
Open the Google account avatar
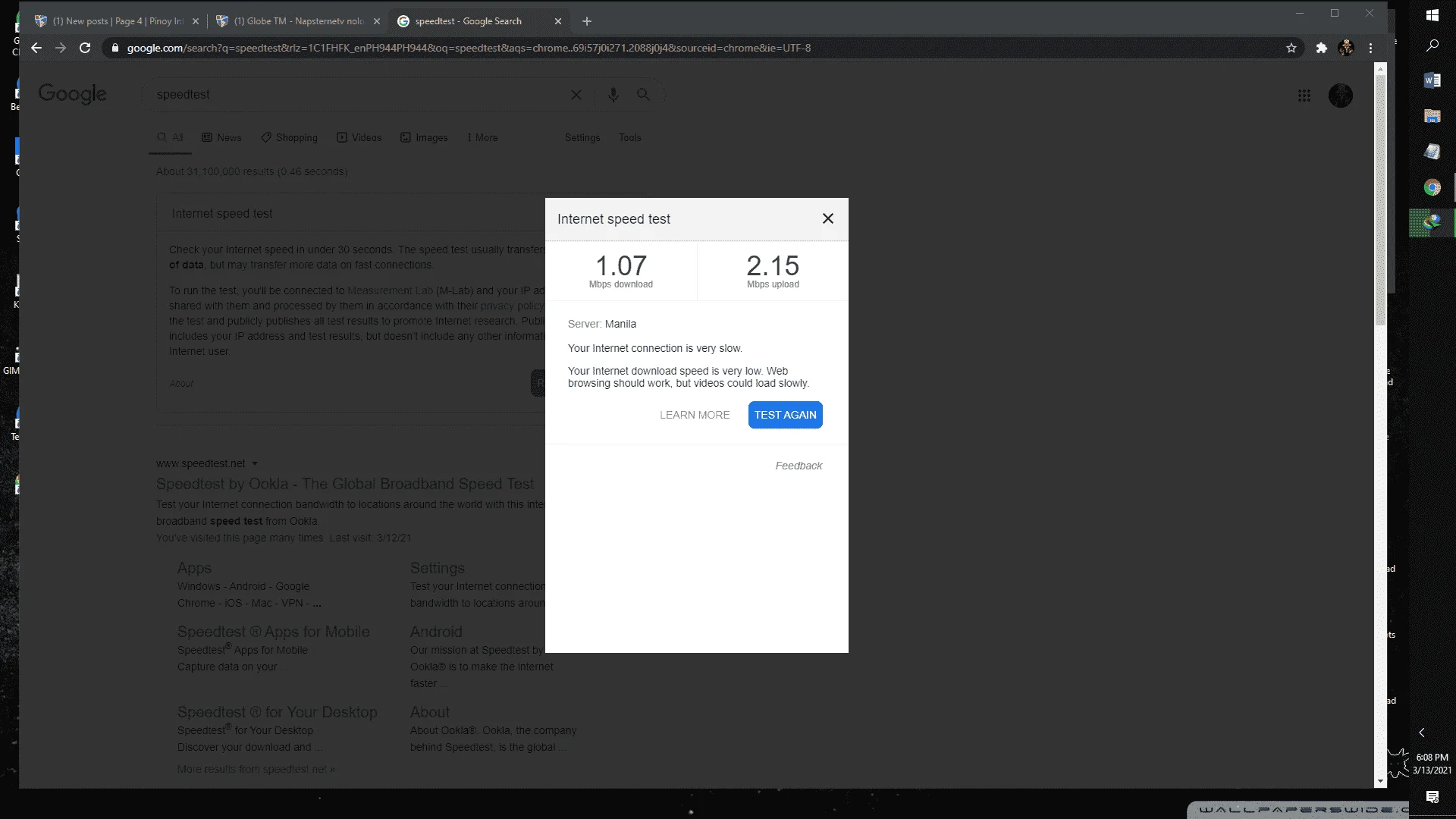click(1341, 96)
